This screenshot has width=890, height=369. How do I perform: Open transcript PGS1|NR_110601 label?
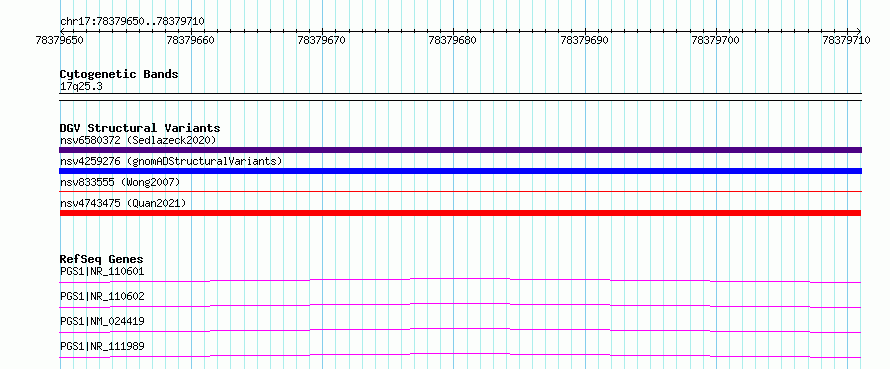point(102,271)
